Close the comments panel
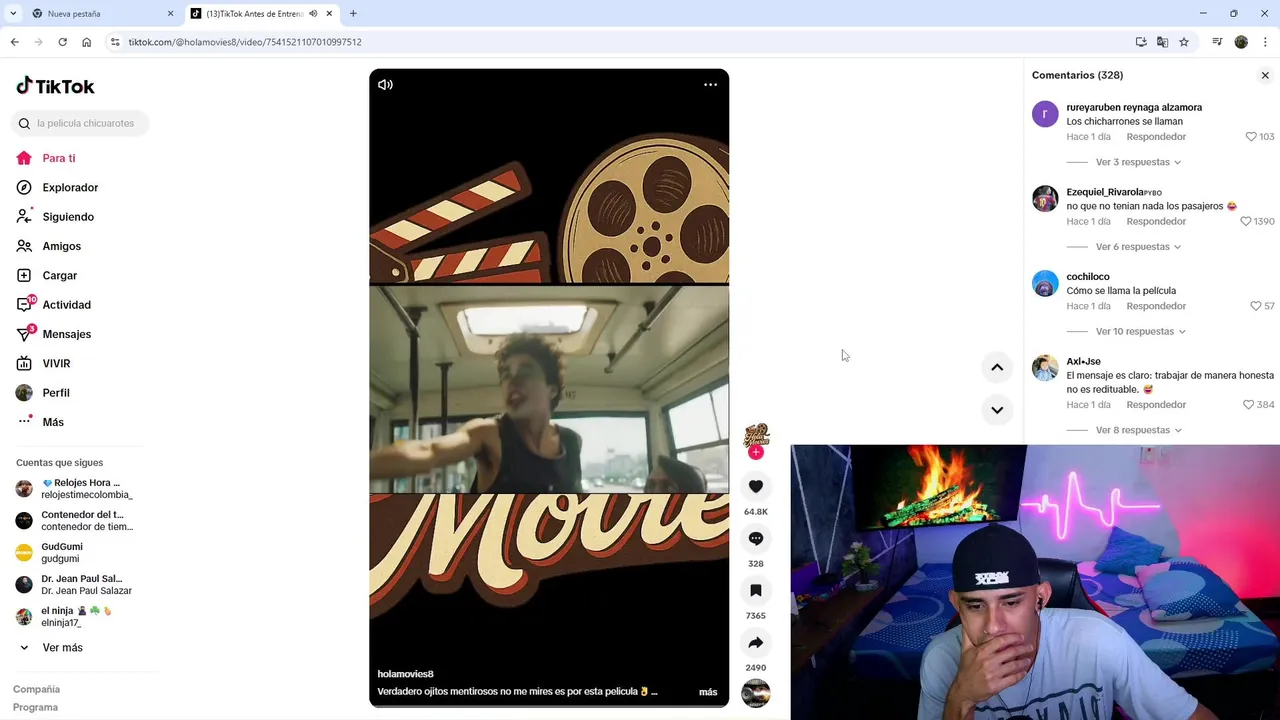Viewport: 1280px width, 720px height. [1265, 75]
